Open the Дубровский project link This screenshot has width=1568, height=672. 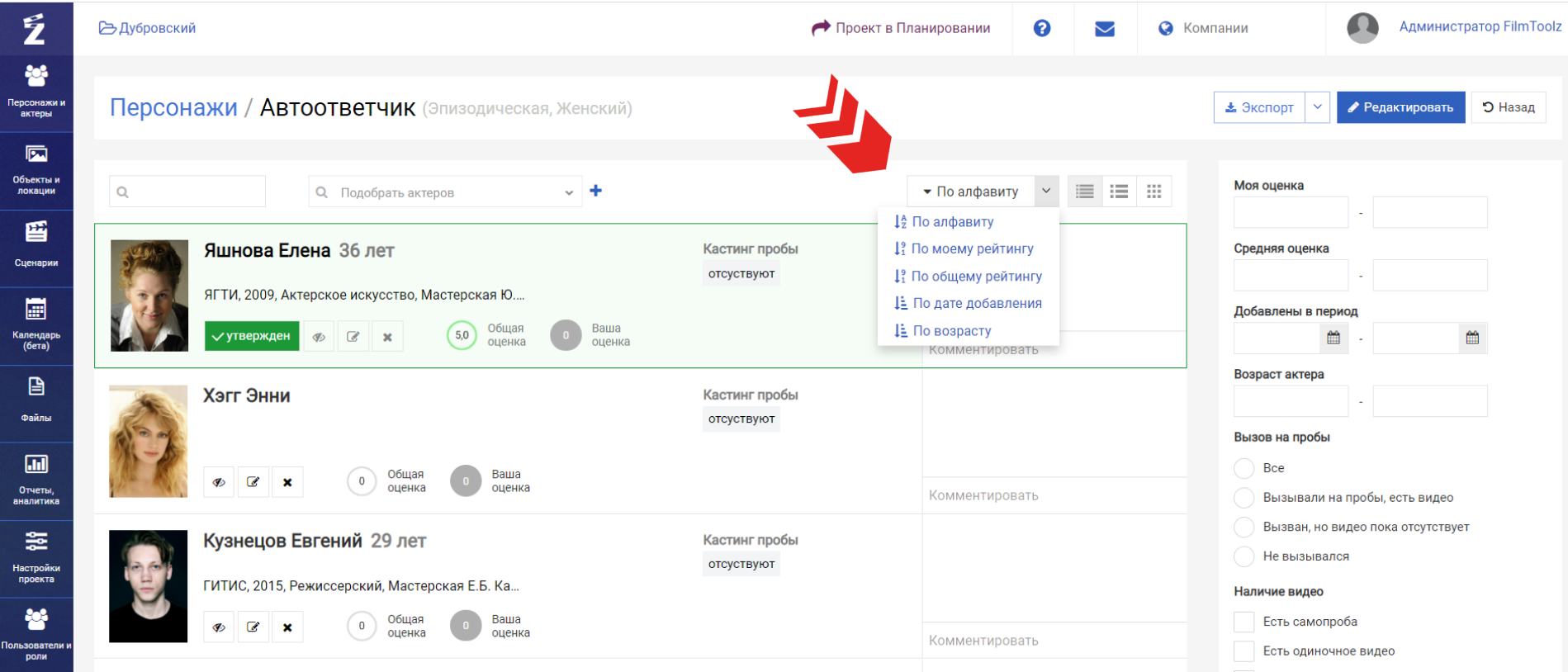(148, 28)
